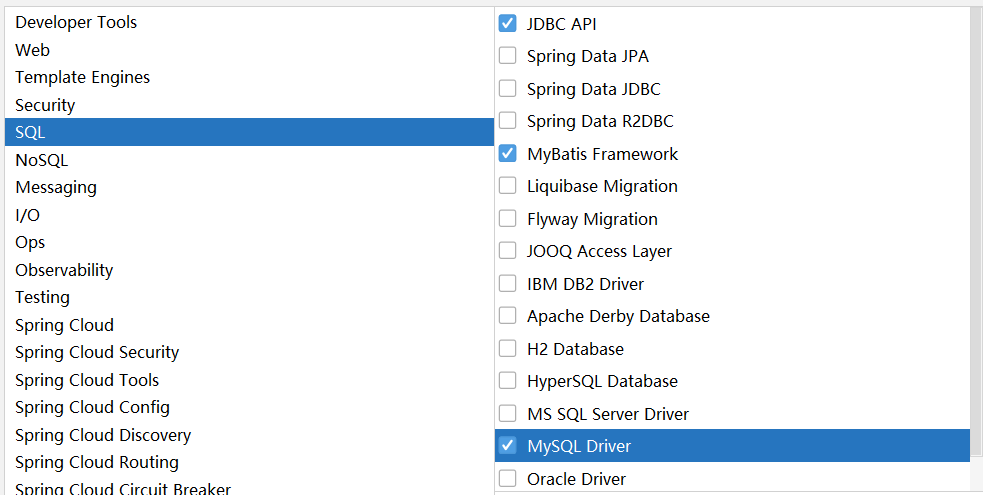Select the Oracle Driver label
983x495 pixels.
pyautogui.click(x=576, y=479)
